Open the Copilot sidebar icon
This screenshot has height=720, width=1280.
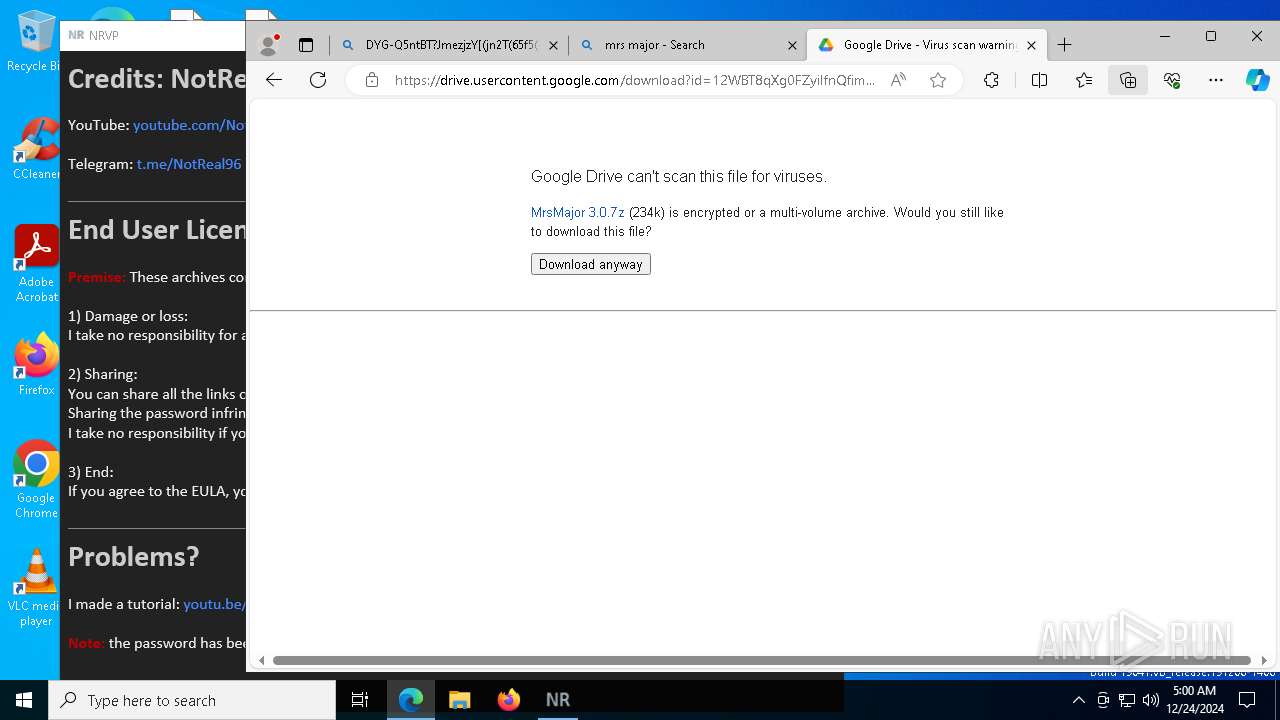[1257, 80]
